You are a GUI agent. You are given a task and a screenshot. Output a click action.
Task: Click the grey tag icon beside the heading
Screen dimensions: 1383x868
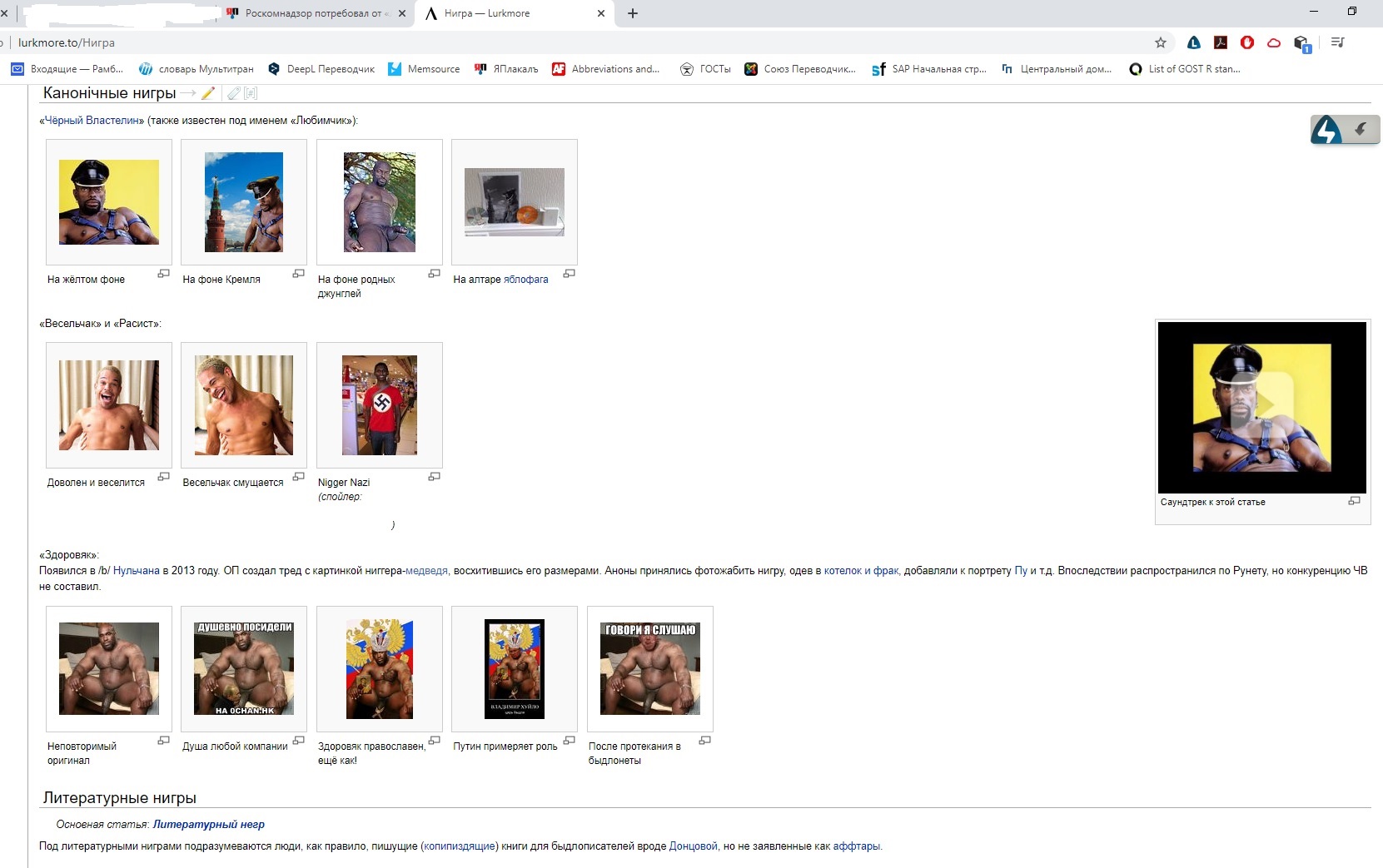234,93
